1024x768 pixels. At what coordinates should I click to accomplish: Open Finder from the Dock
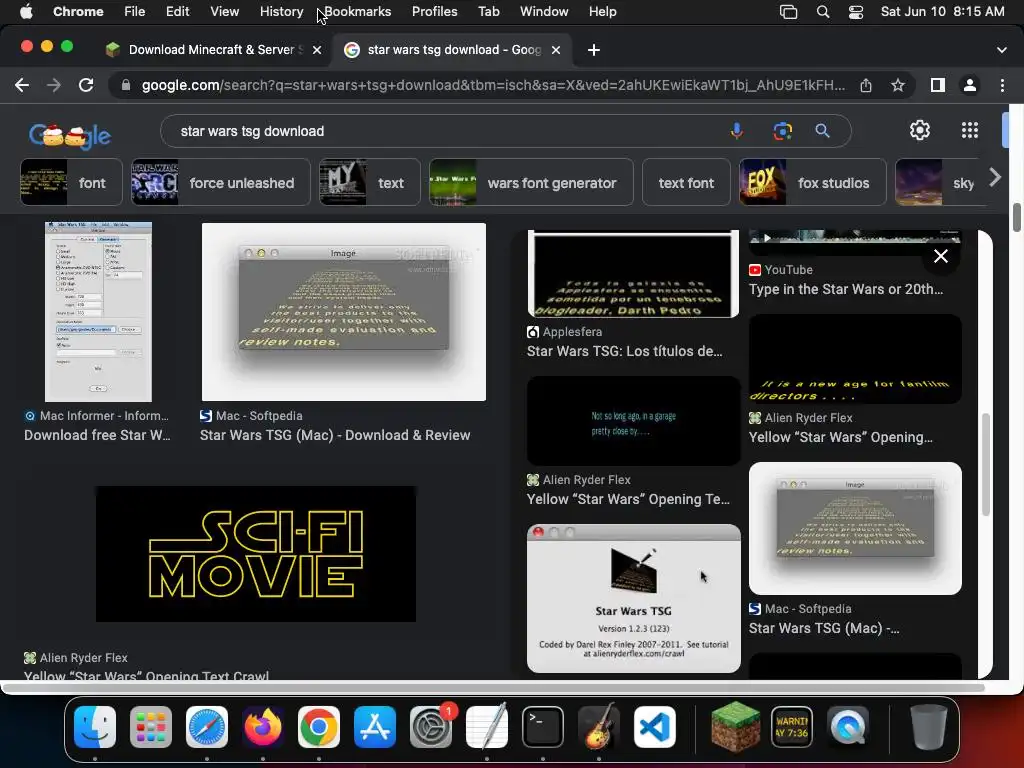coord(95,727)
